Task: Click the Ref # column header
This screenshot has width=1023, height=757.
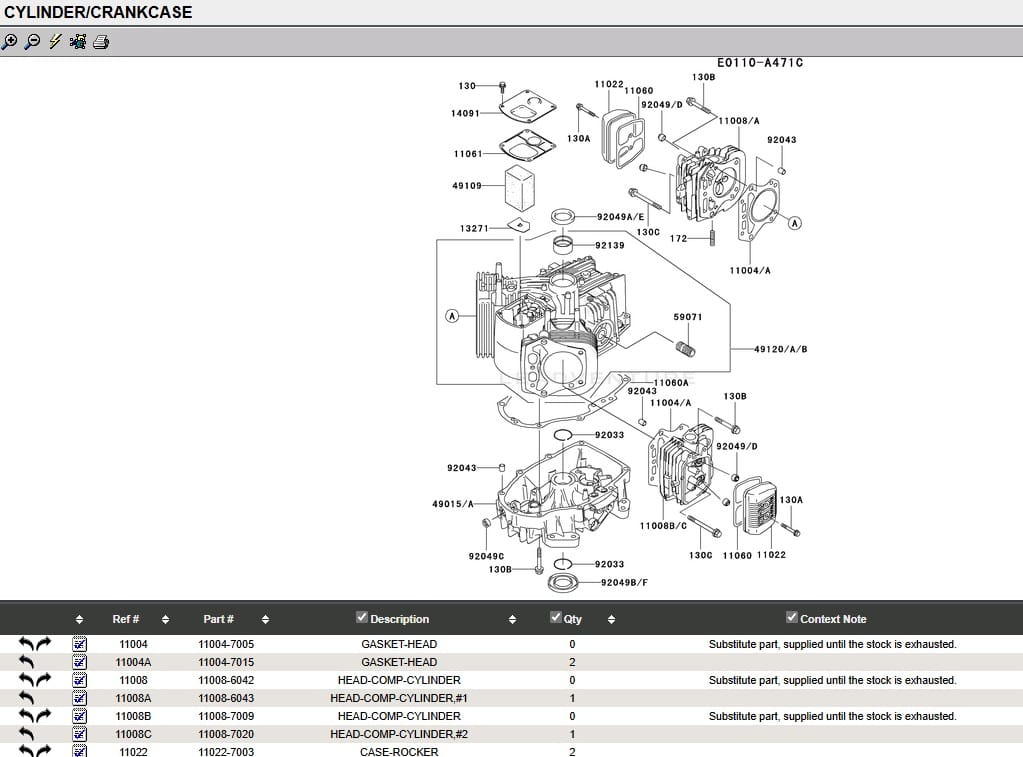Action: coord(126,619)
